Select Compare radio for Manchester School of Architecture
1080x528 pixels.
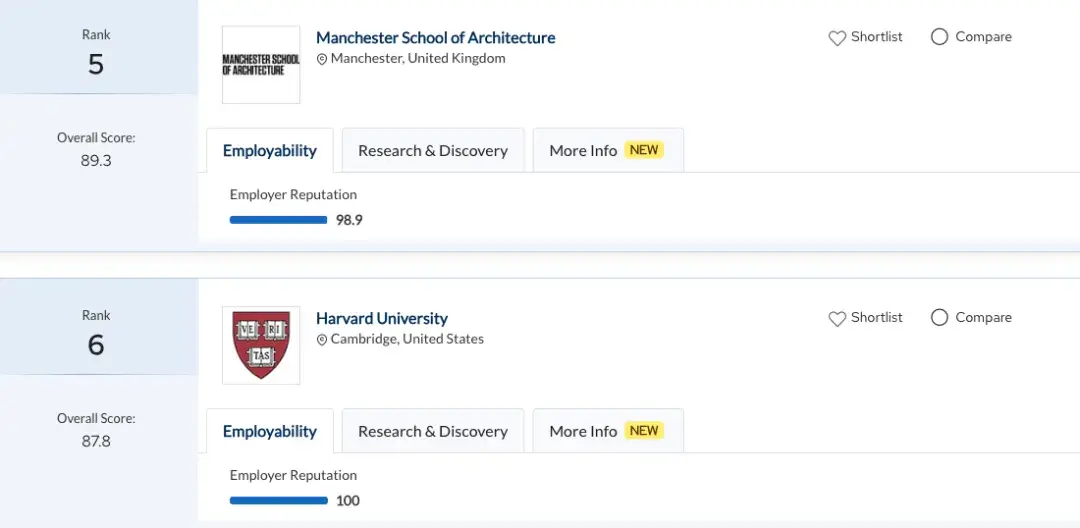(x=939, y=37)
